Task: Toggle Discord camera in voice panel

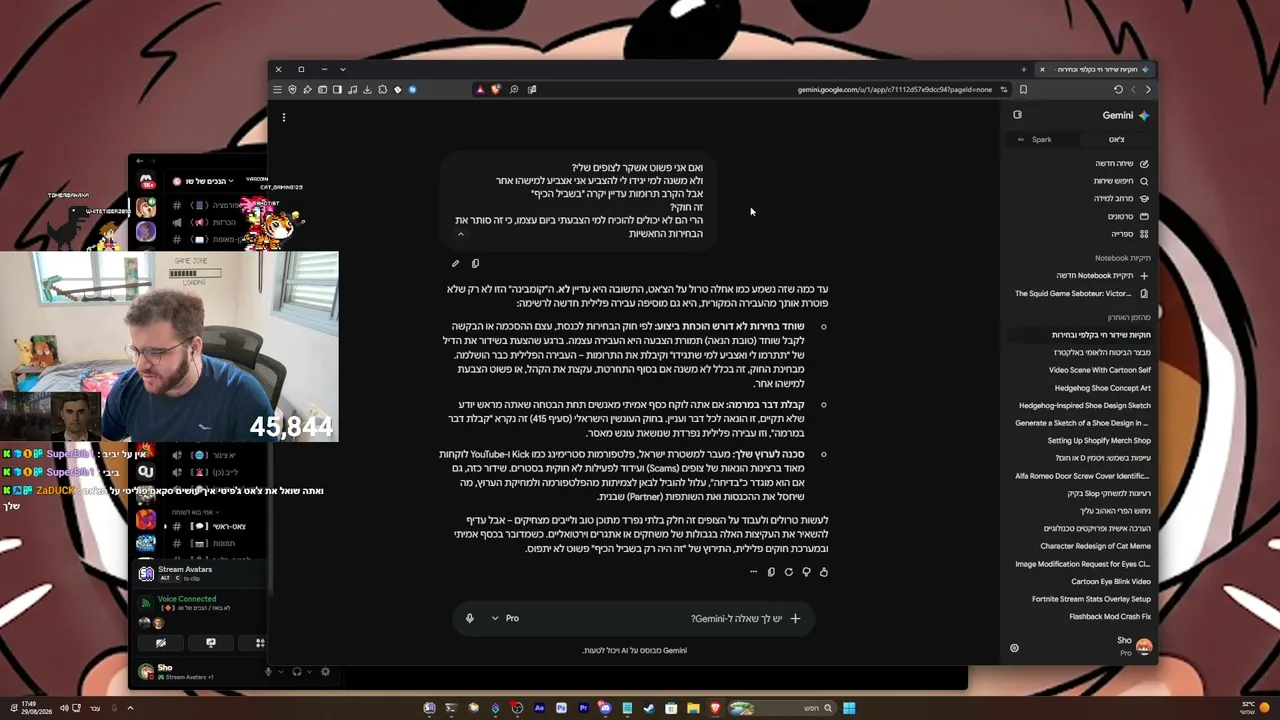Action: coord(160,643)
